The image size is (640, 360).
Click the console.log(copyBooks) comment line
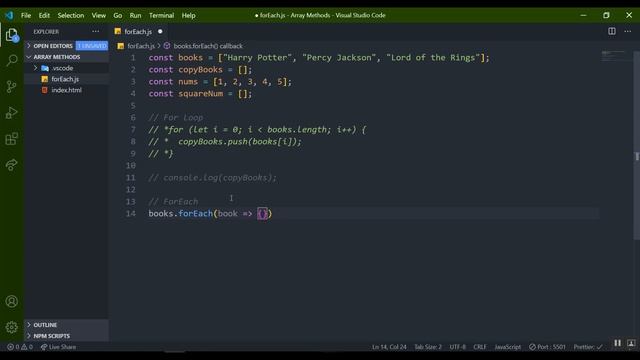tap(212, 178)
